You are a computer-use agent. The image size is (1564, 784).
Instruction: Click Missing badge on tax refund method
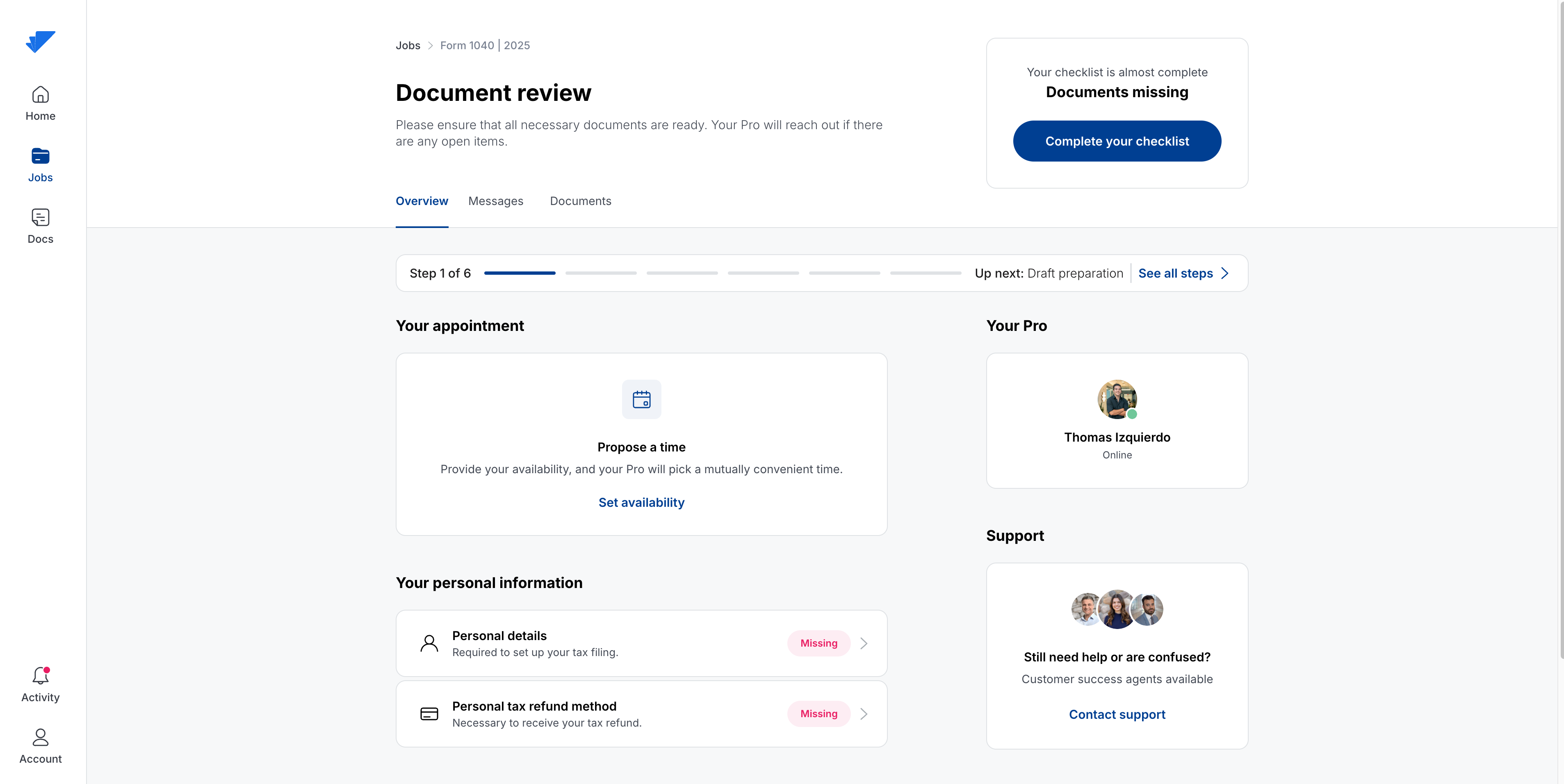(x=818, y=713)
